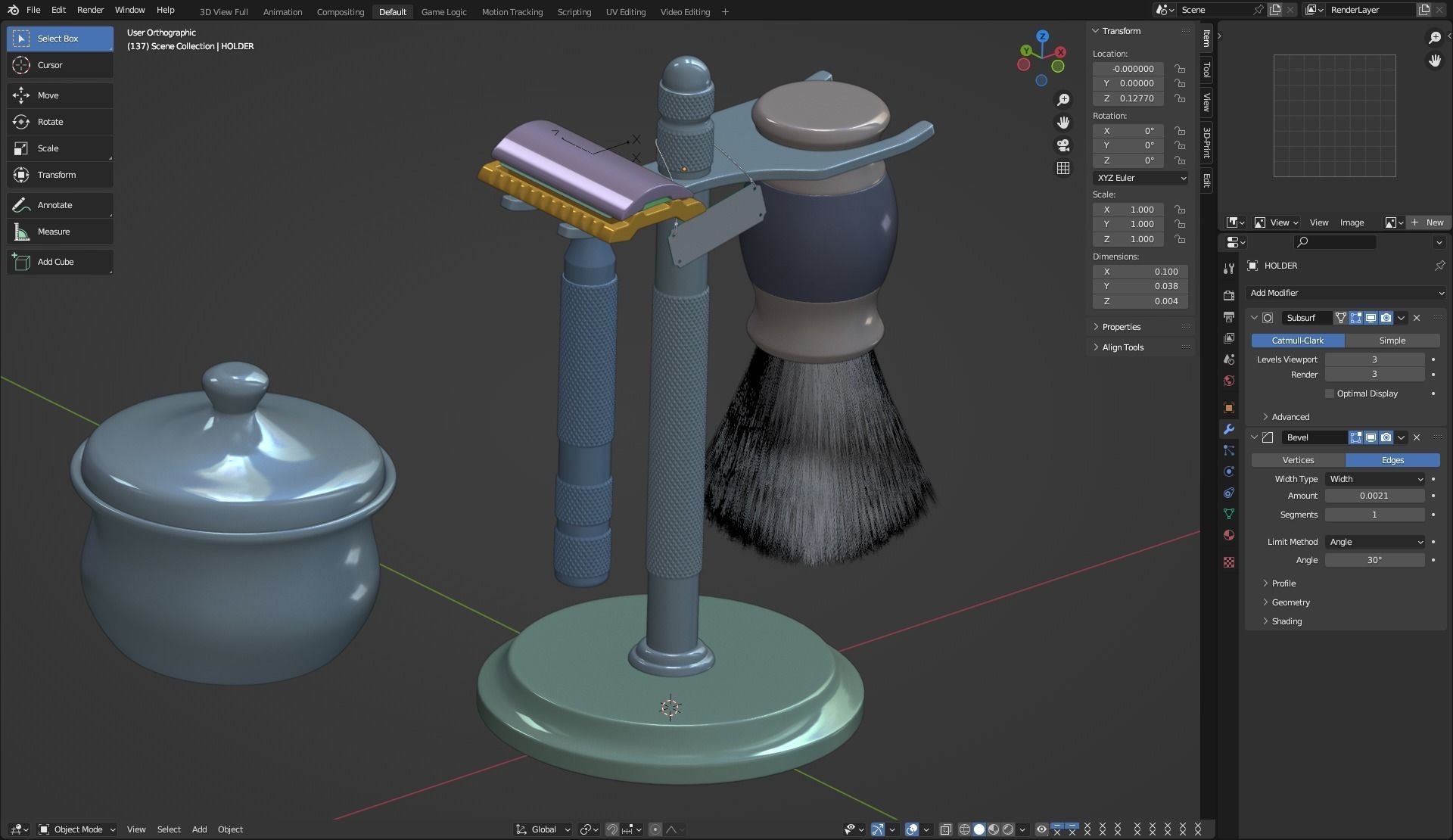The width and height of the screenshot is (1453, 840).
Task: Open the Render menu
Action: coord(90,10)
